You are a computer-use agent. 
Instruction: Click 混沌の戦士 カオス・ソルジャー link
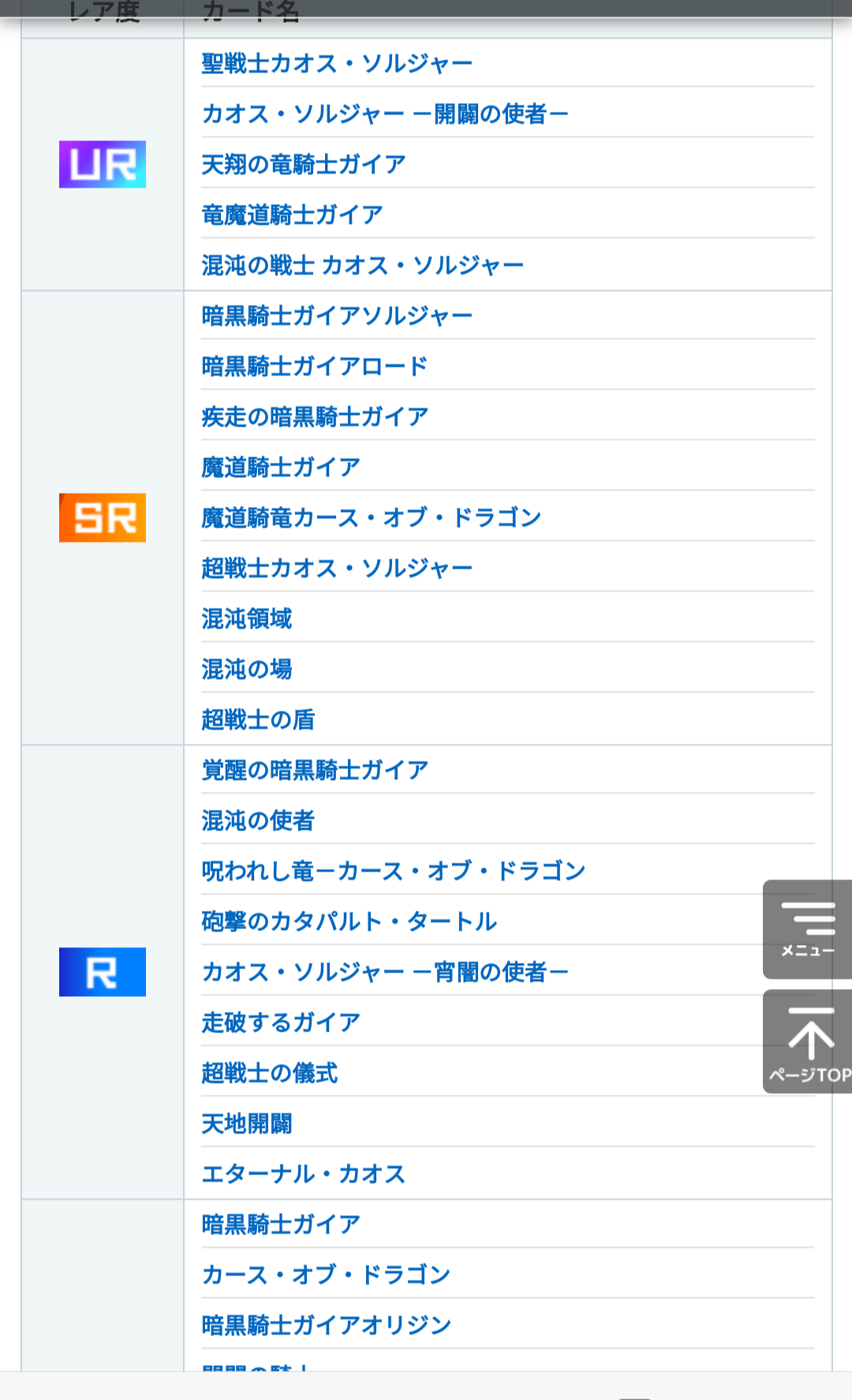(x=363, y=265)
